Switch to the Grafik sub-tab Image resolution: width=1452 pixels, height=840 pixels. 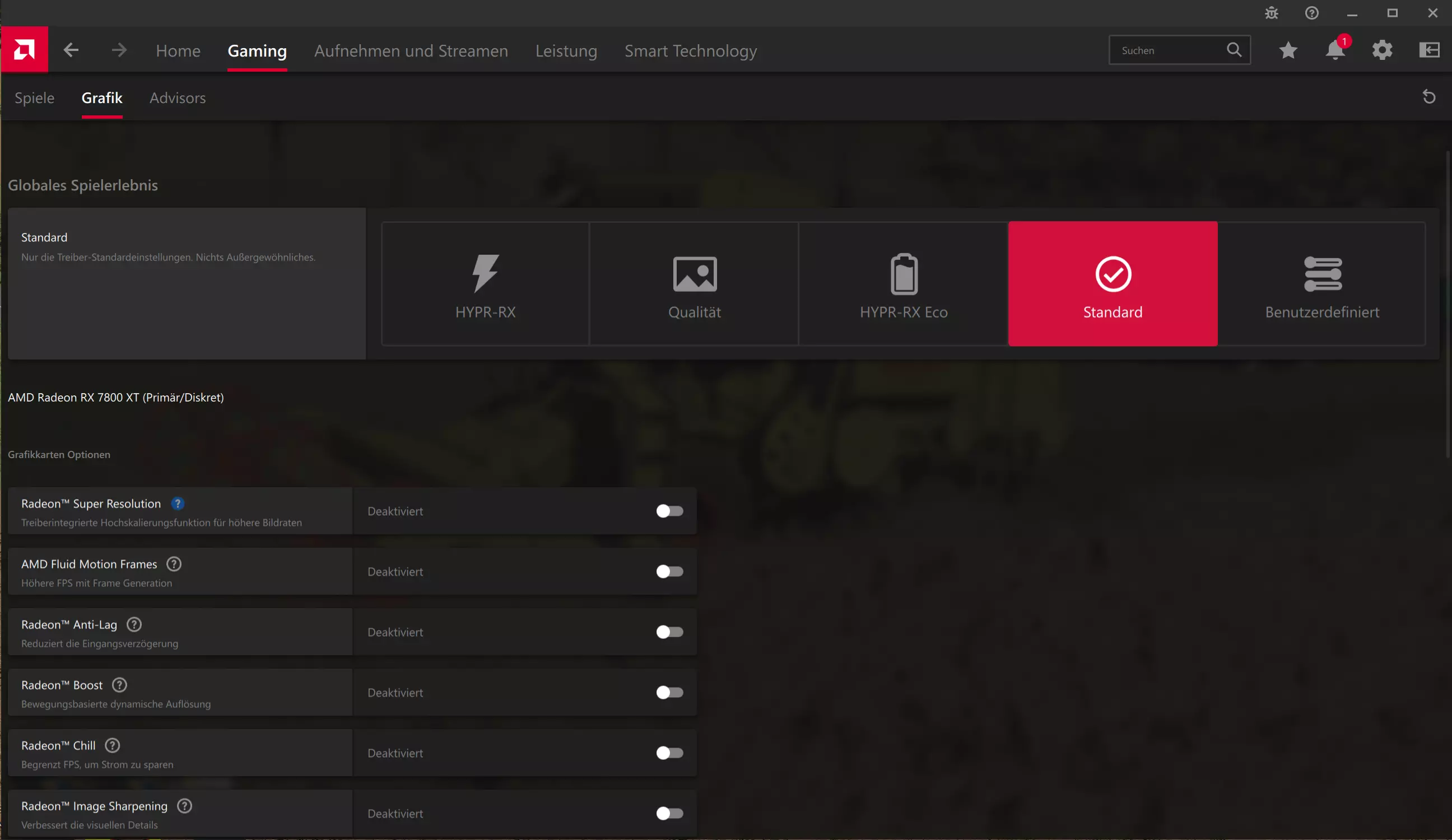click(x=102, y=98)
